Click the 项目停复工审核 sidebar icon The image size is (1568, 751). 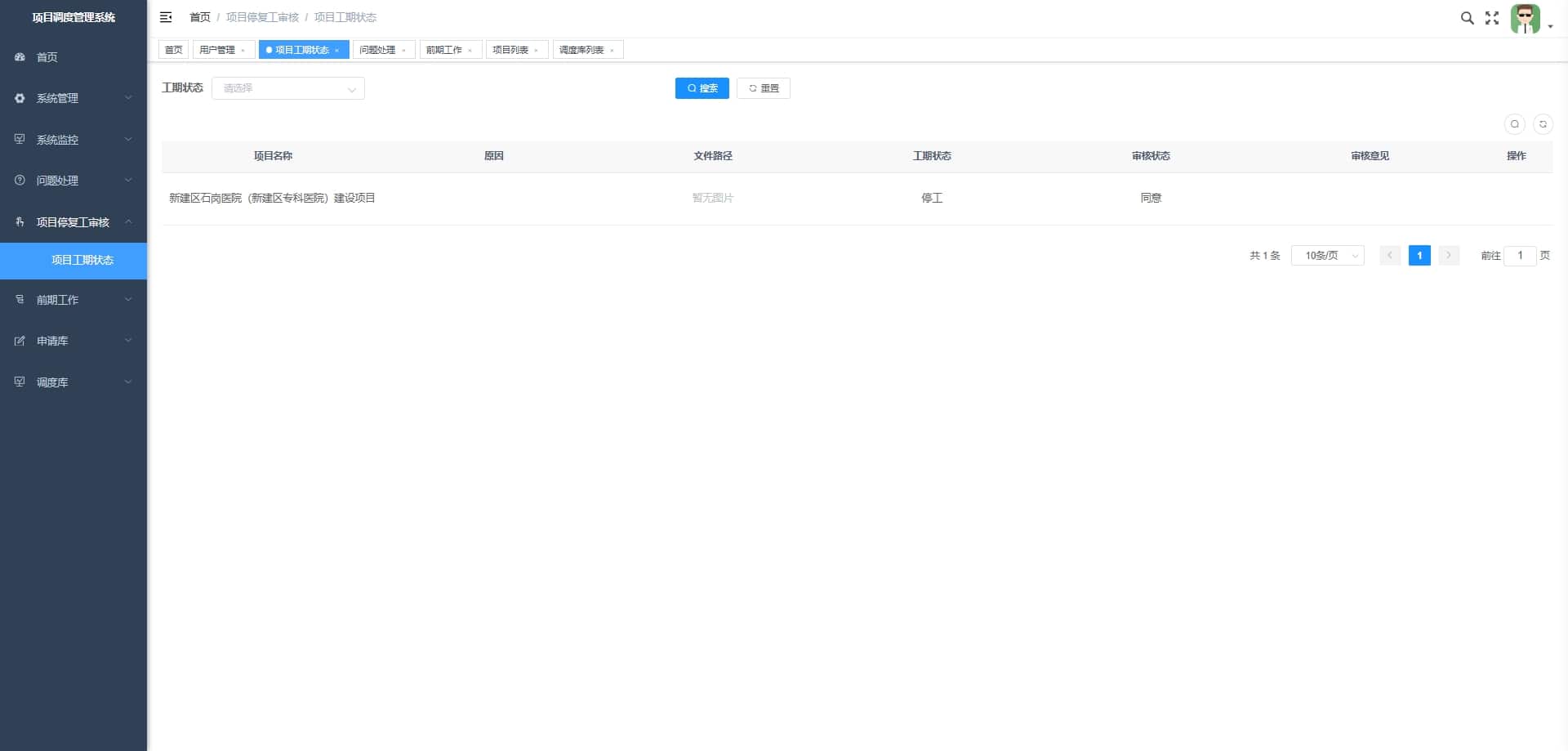pos(20,221)
